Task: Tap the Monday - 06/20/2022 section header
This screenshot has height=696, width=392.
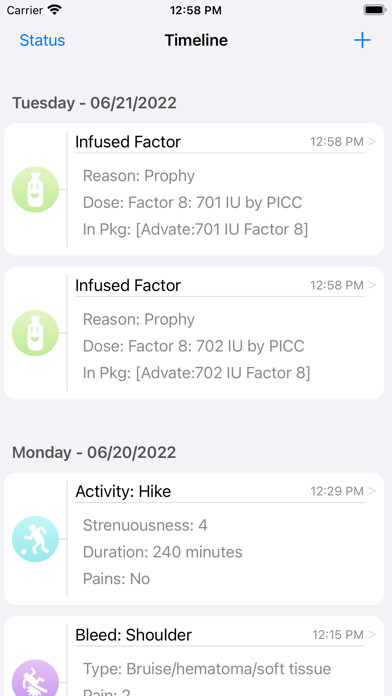Action: [x=94, y=453]
